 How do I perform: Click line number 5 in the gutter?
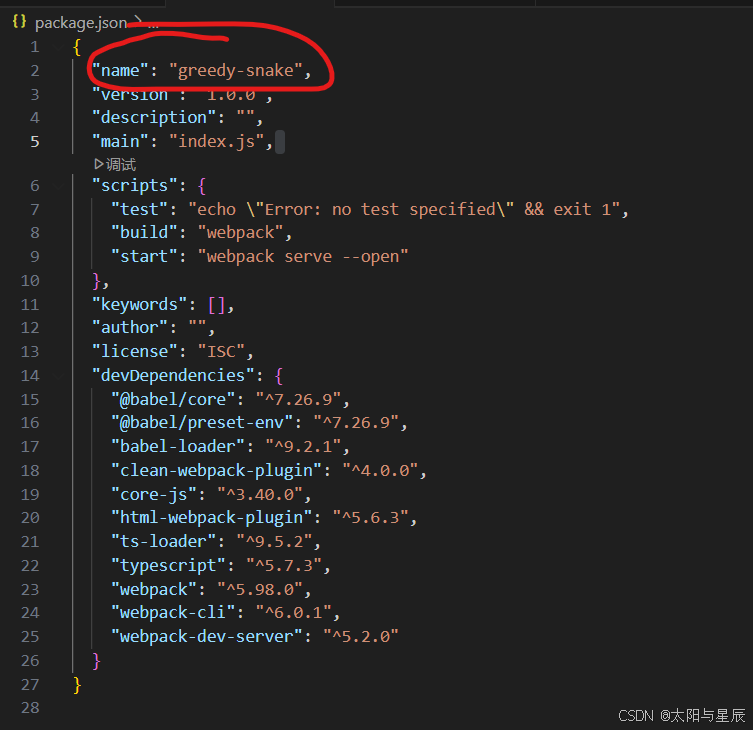click(35, 142)
